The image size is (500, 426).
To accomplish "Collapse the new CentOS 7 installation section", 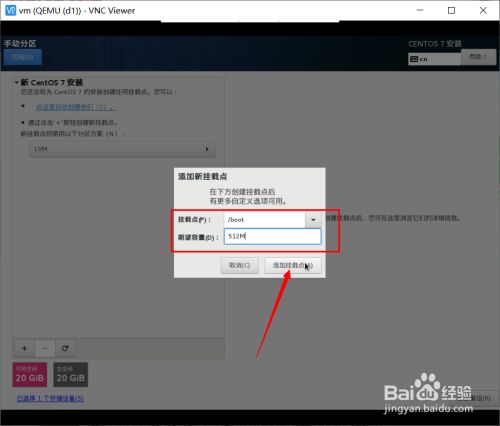I will 16,82.
